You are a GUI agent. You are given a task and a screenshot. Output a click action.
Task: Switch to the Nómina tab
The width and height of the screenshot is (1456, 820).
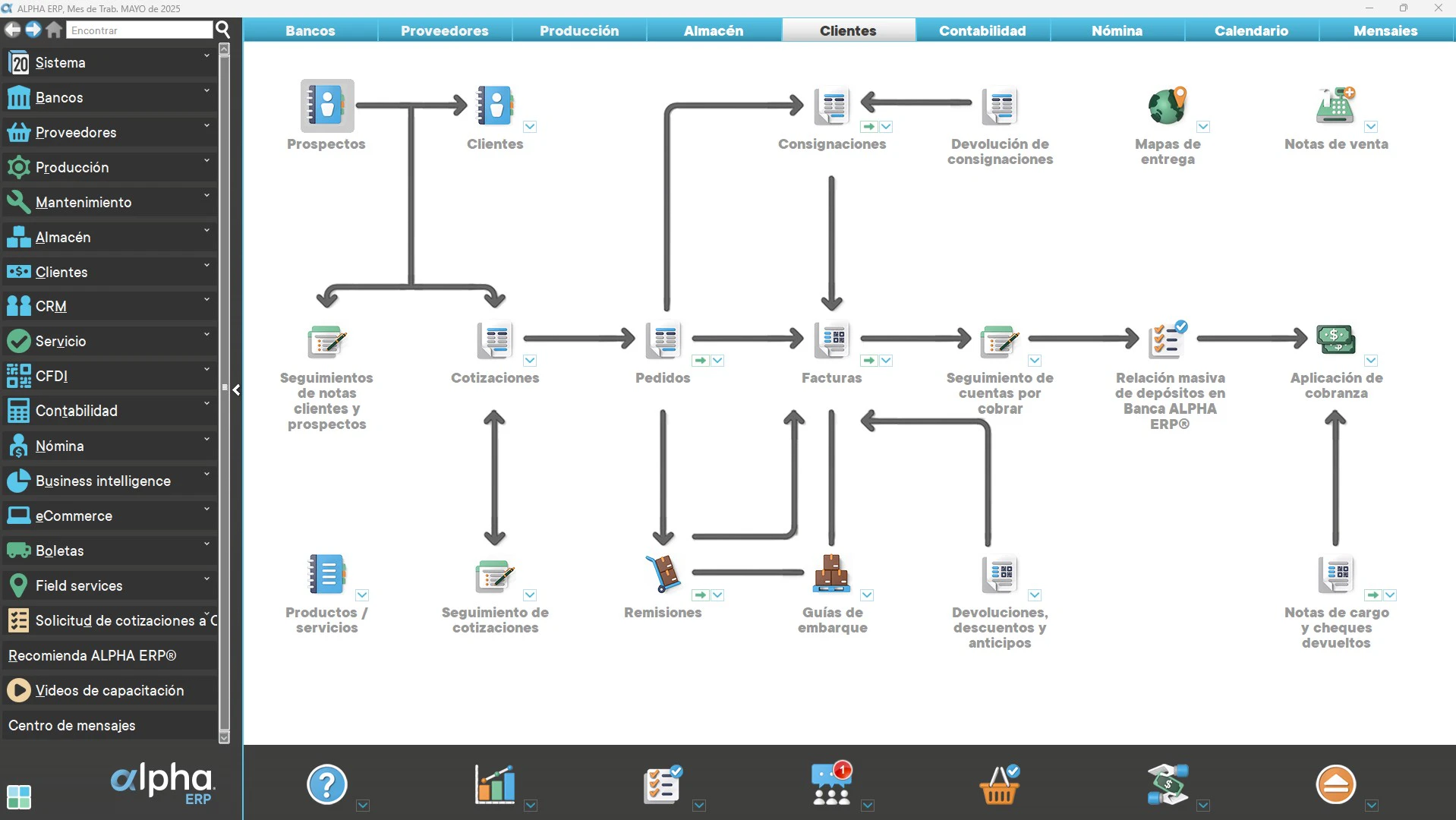[1116, 30]
